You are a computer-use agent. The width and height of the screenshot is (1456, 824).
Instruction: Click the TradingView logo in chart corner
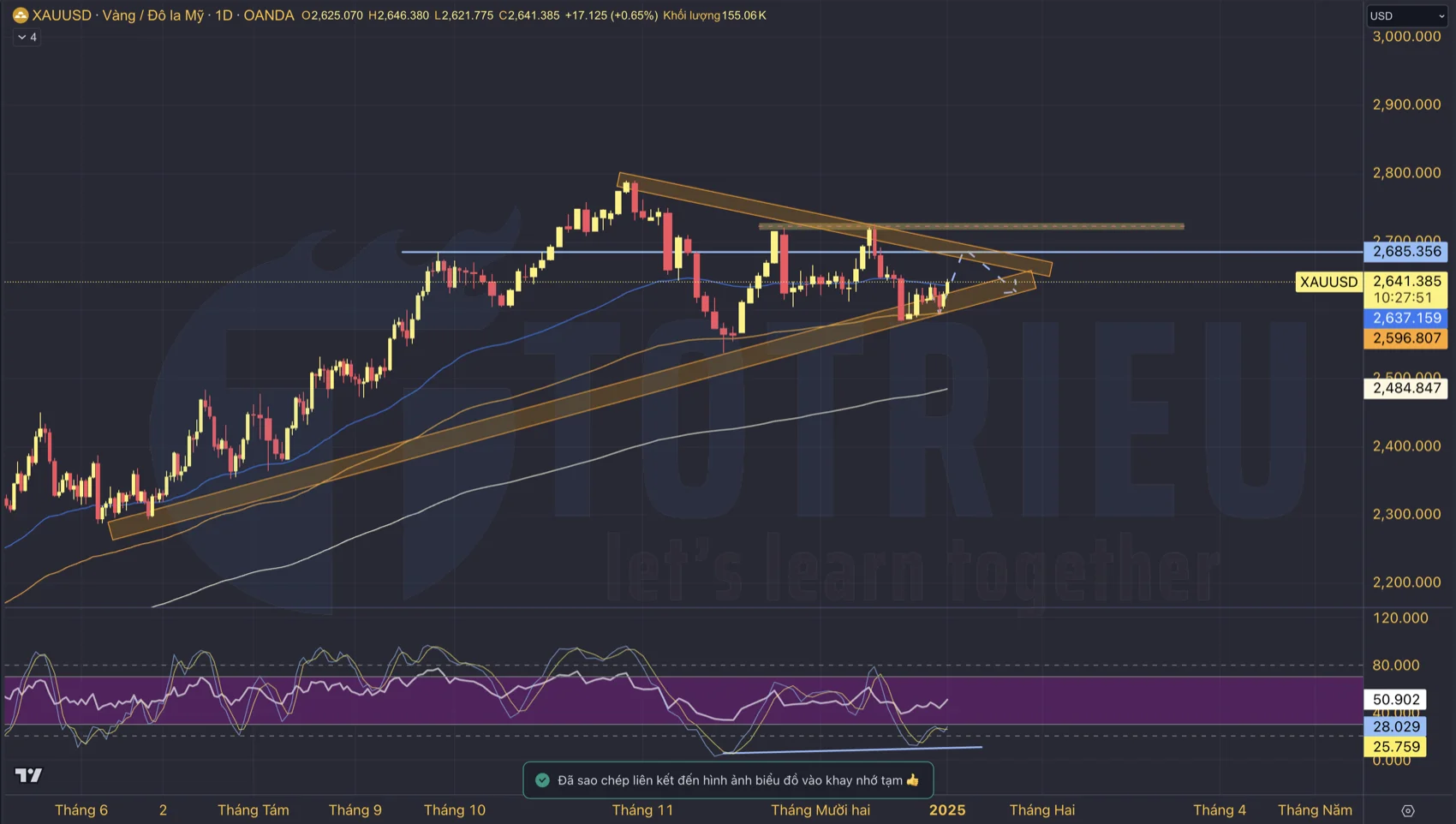(x=28, y=775)
